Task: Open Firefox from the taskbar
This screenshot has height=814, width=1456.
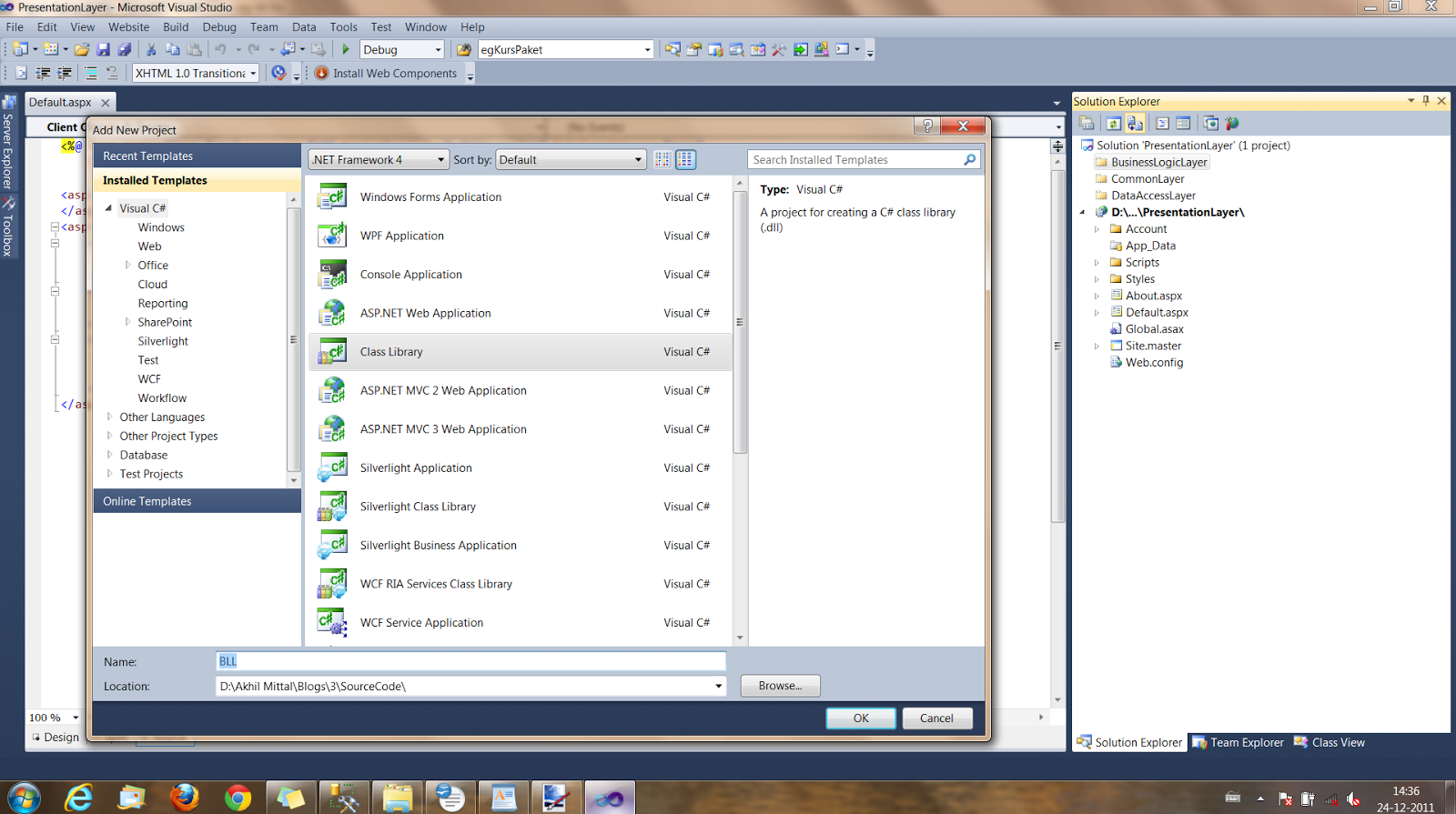Action: (185, 798)
